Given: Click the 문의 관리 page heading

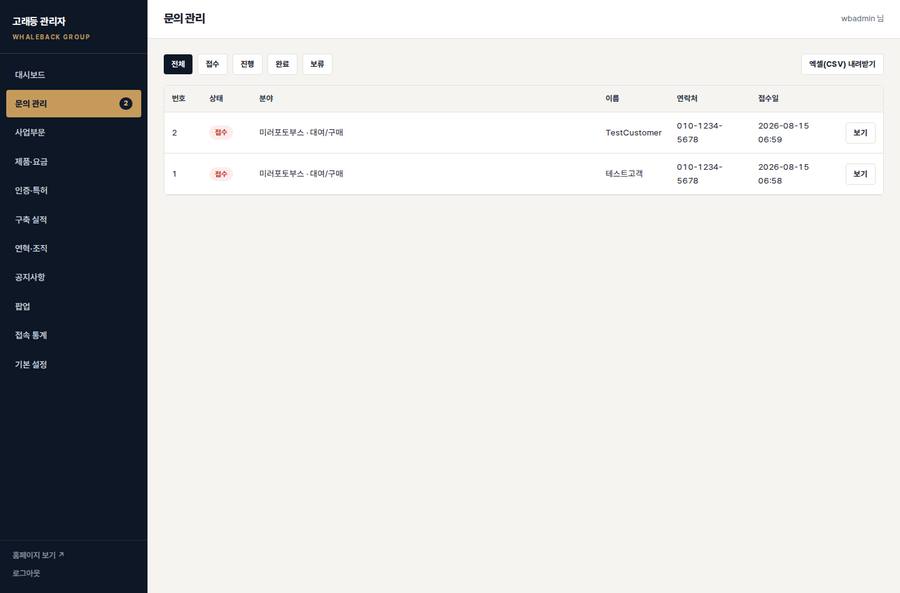Looking at the screenshot, I should pos(184,18).
